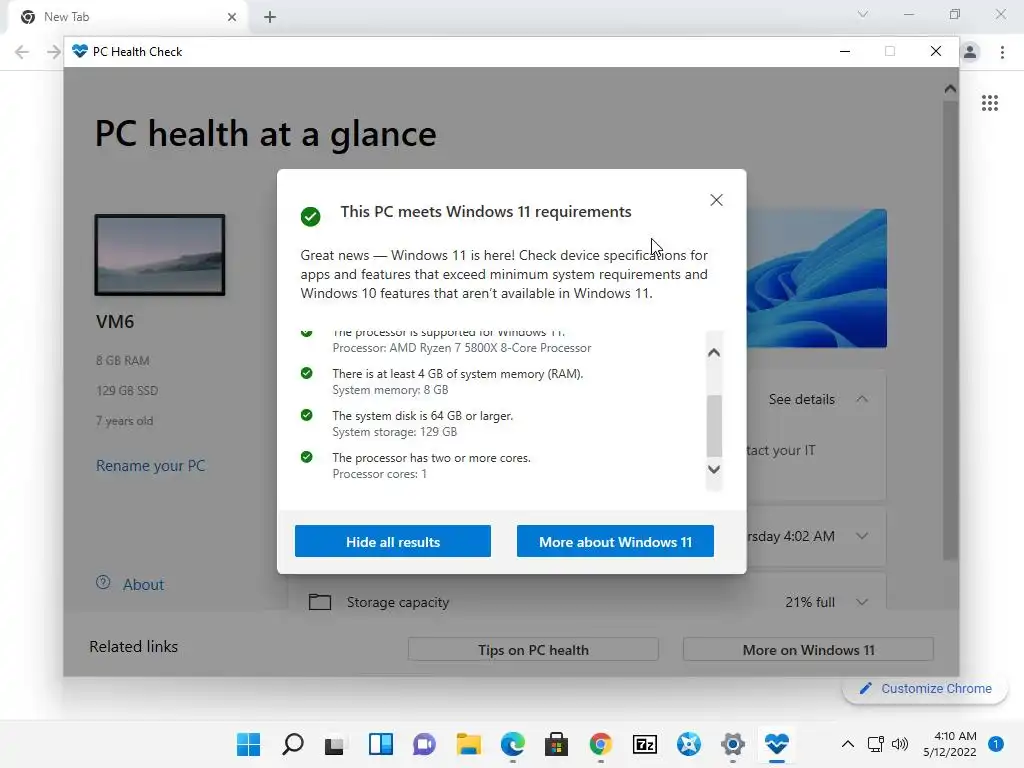Expand the Storage capacity section chevron
Screen dimensions: 1024x768
point(862,601)
